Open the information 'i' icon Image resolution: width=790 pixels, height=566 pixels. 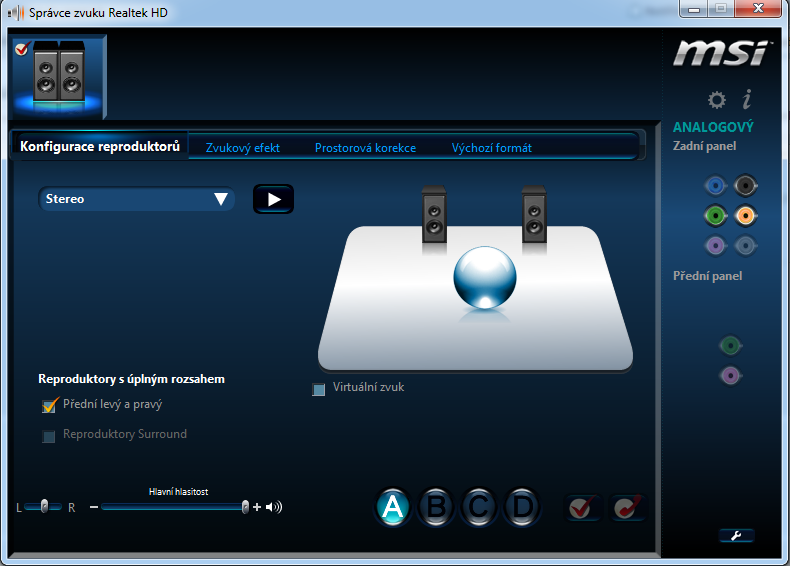pyautogui.click(x=747, y=99)
